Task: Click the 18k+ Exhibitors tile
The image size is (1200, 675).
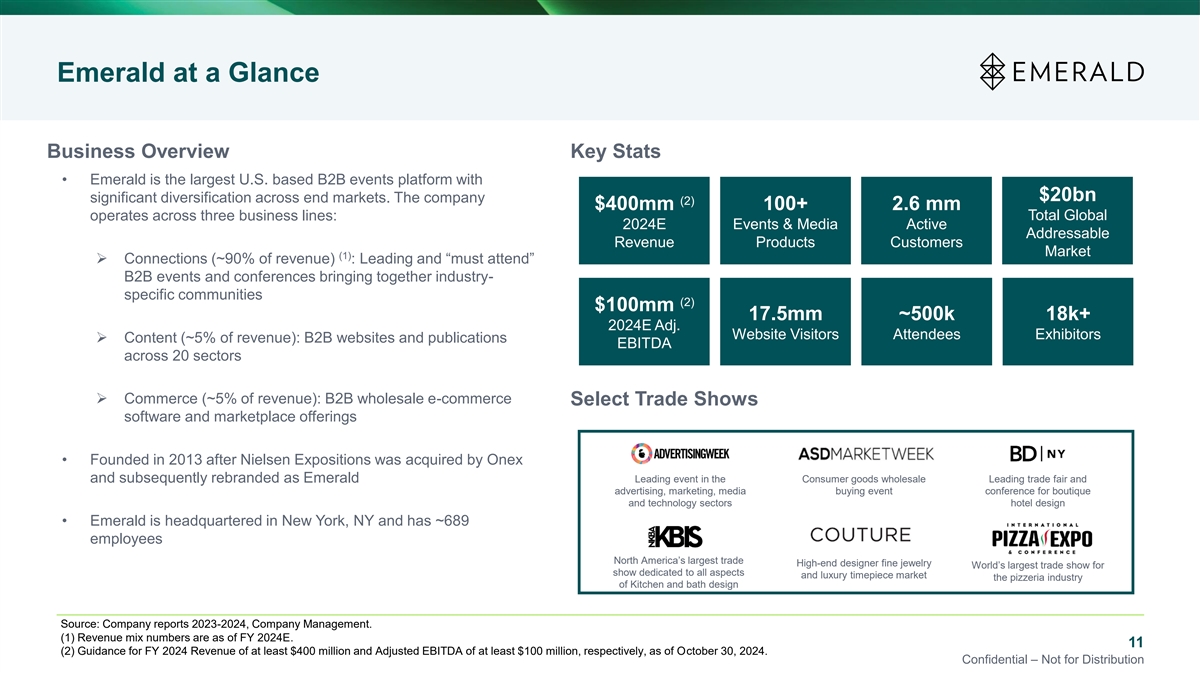Action: (1067, 322)
